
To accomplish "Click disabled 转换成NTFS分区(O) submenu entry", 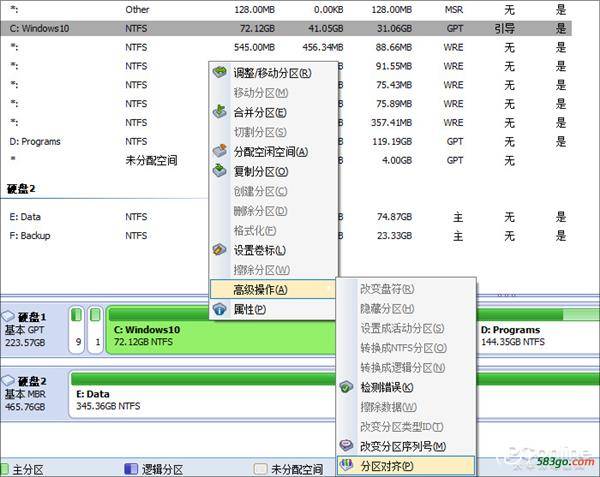I will pyautogui.click(x=406, y=348).
